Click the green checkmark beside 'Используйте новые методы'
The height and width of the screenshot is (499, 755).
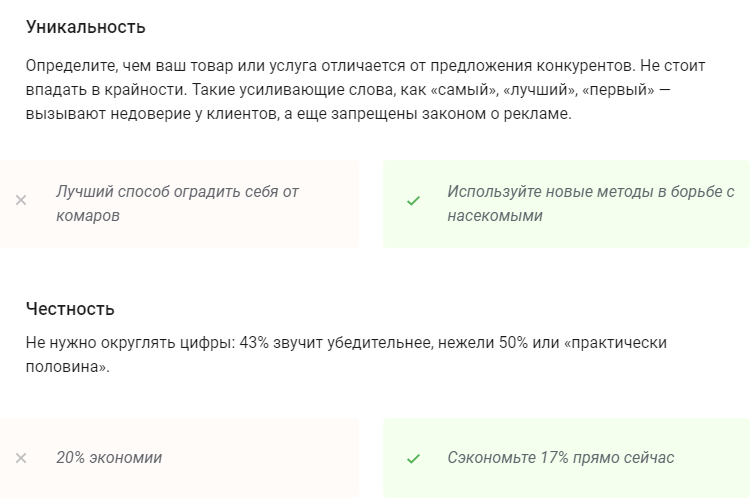click(413, 200)
